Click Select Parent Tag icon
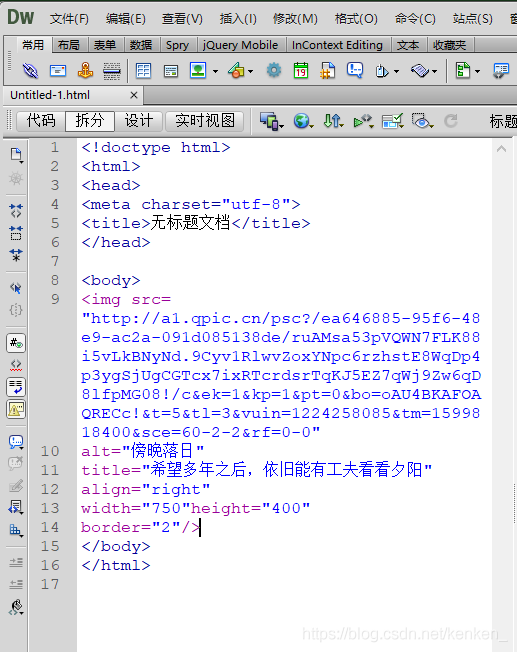Image resolution: width=517 pixels, height=652 pixels. tap(16, 288)
